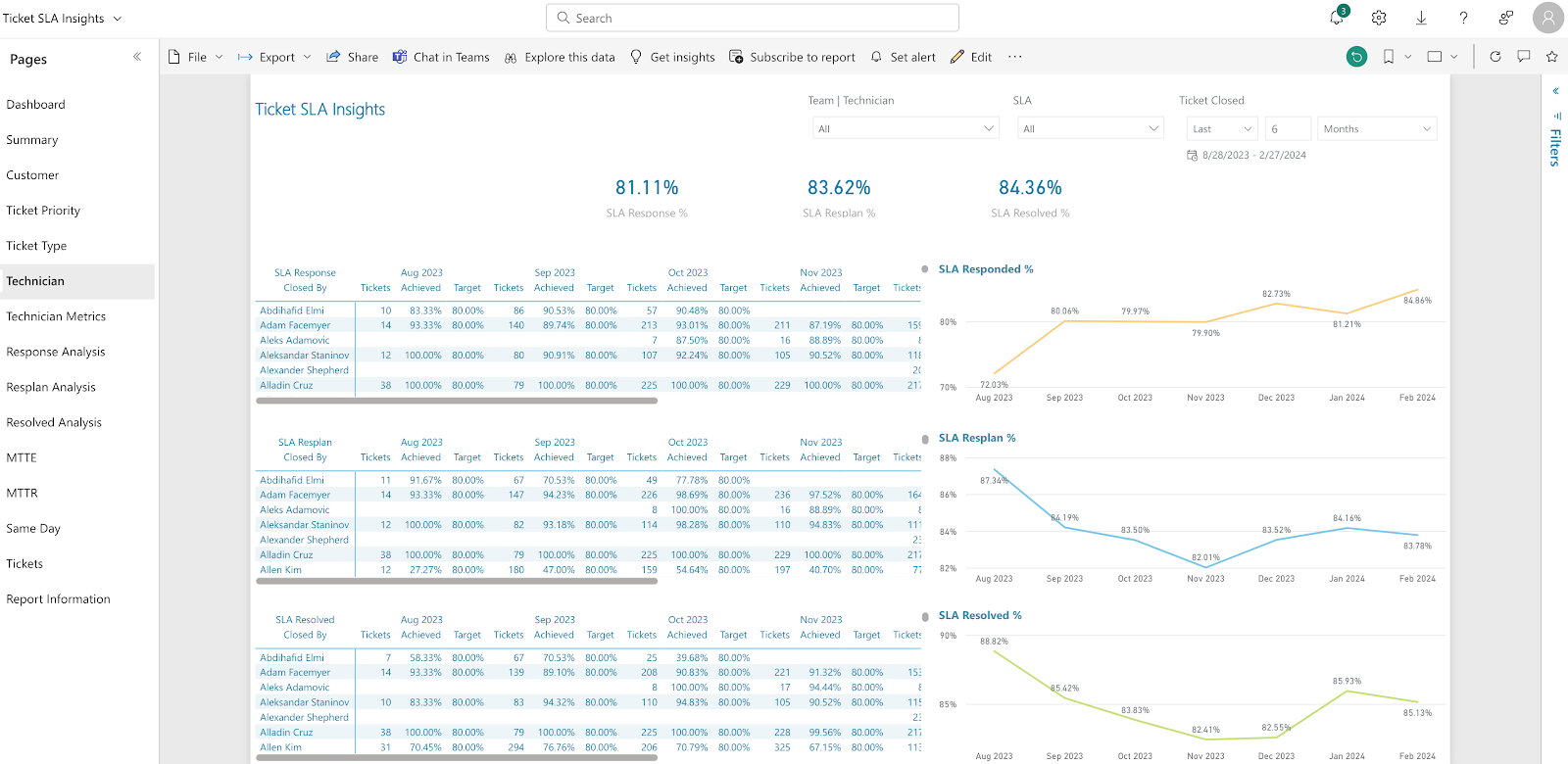The height and width of the screenshot is (764, 1568).
Task: Open the Months period dropdown
Action: [1377, 128]
